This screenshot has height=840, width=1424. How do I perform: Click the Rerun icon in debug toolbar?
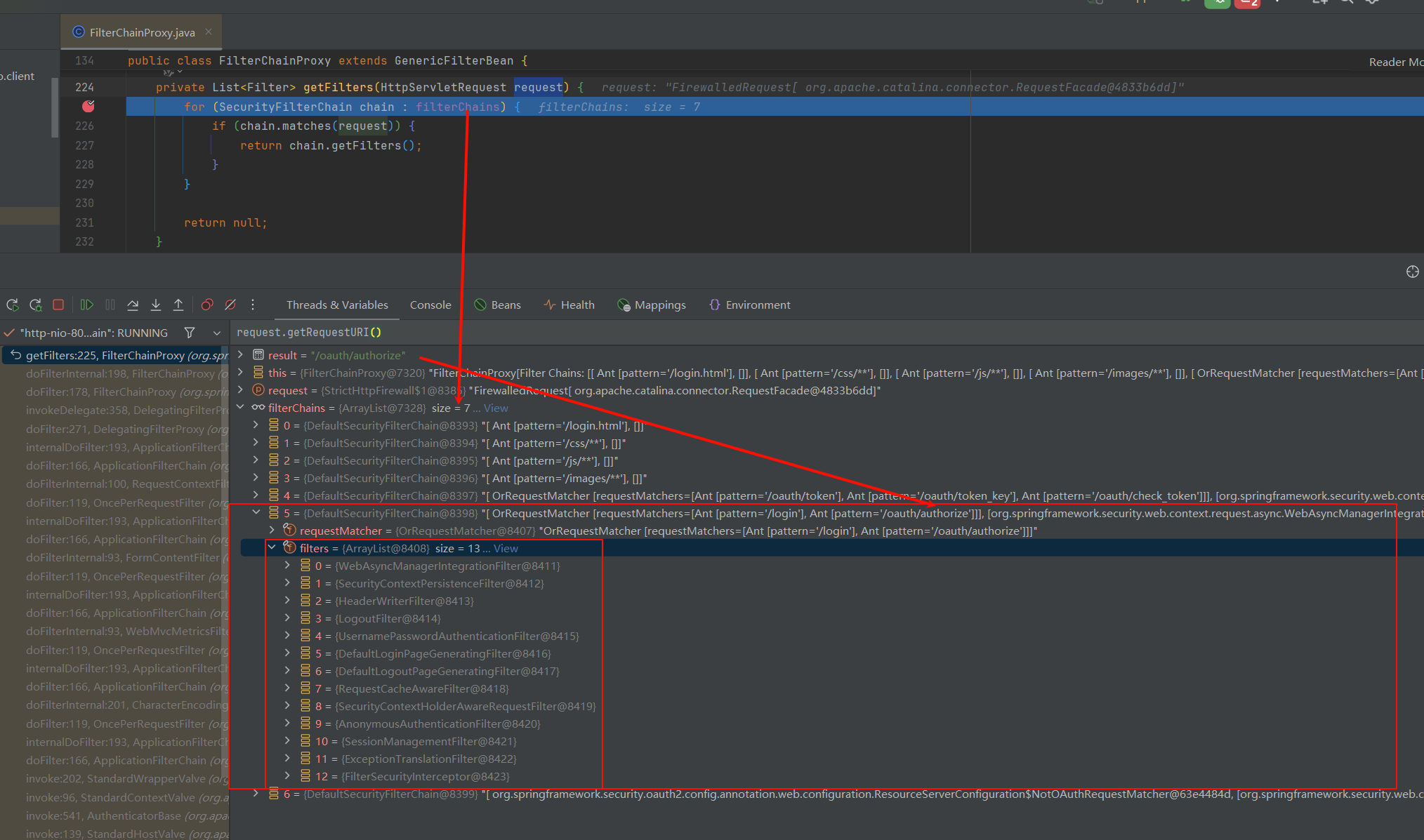click(x=13, y=305)
